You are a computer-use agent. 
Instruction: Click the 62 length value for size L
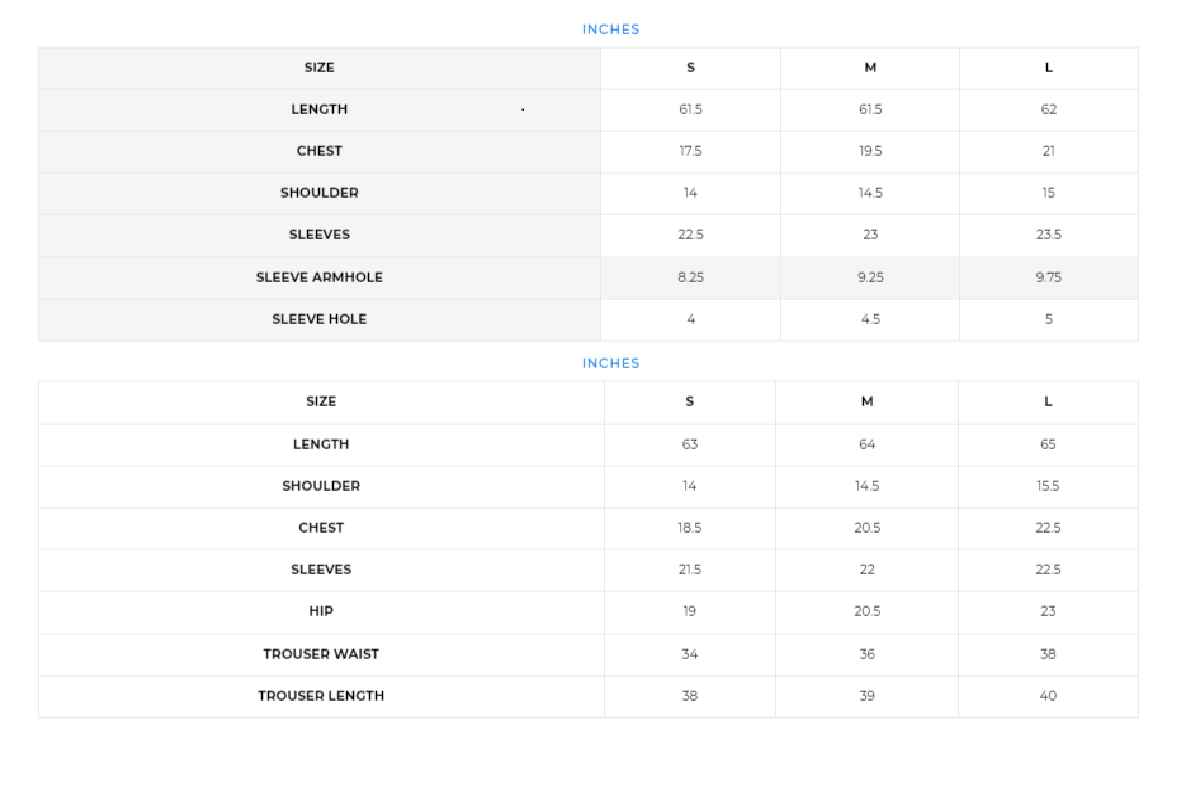point(1048,109)
